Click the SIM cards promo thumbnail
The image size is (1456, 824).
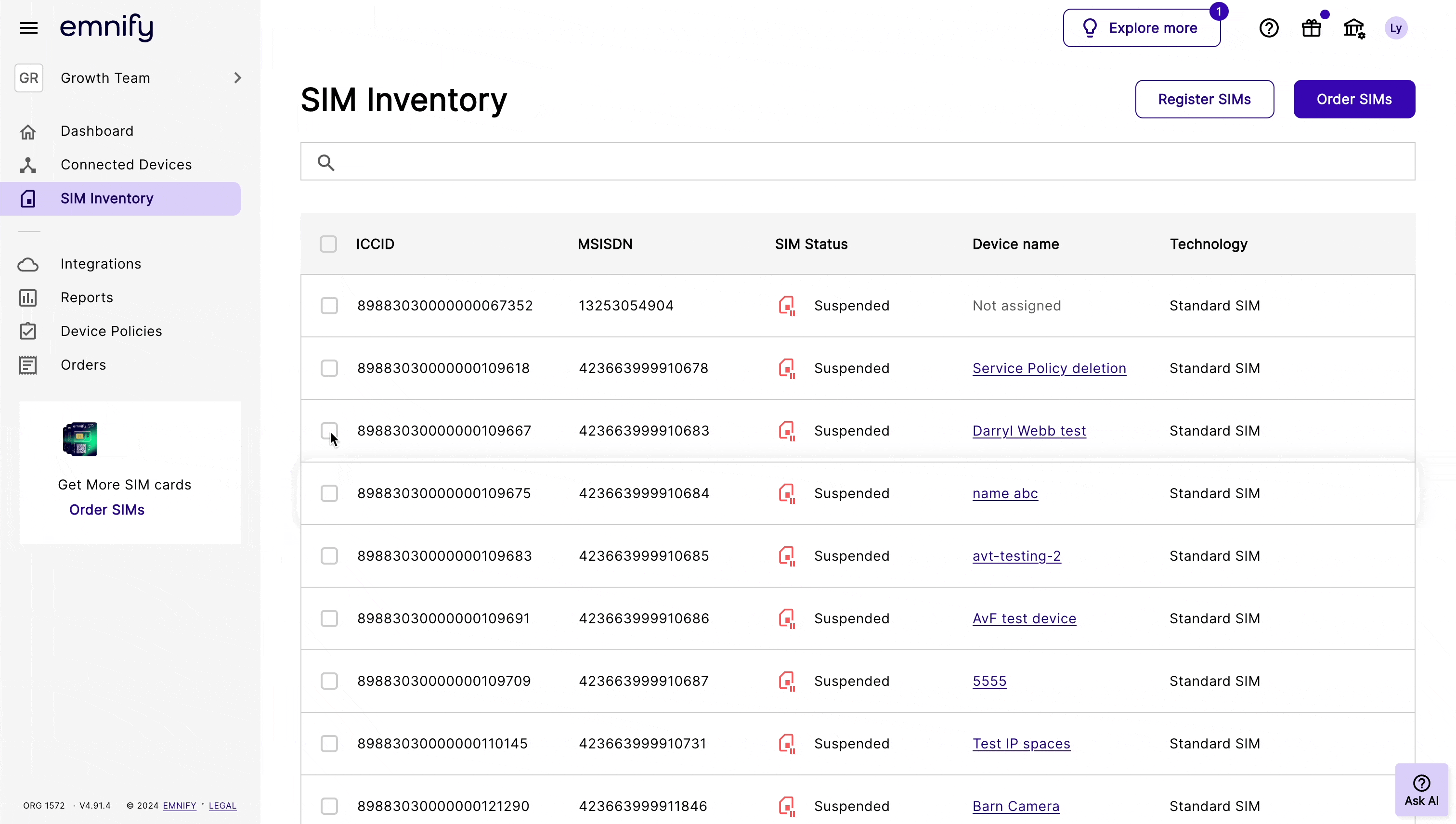coord(80,438)
